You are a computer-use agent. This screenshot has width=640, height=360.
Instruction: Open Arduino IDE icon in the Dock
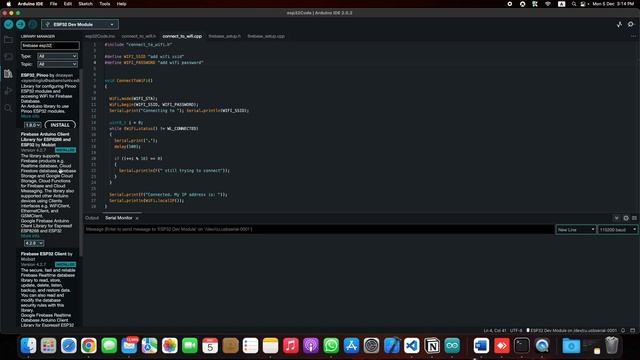(452, 346)
